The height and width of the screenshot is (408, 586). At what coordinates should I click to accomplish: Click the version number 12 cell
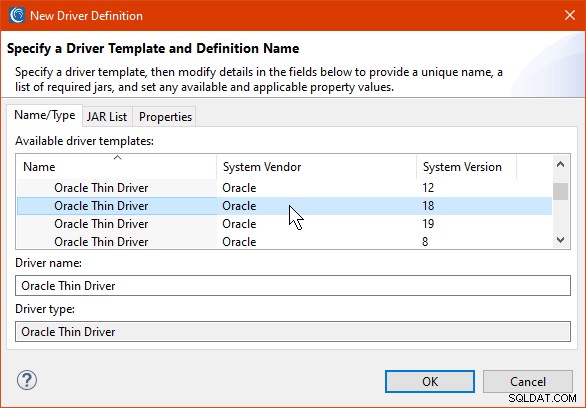[x=428, y=188]
